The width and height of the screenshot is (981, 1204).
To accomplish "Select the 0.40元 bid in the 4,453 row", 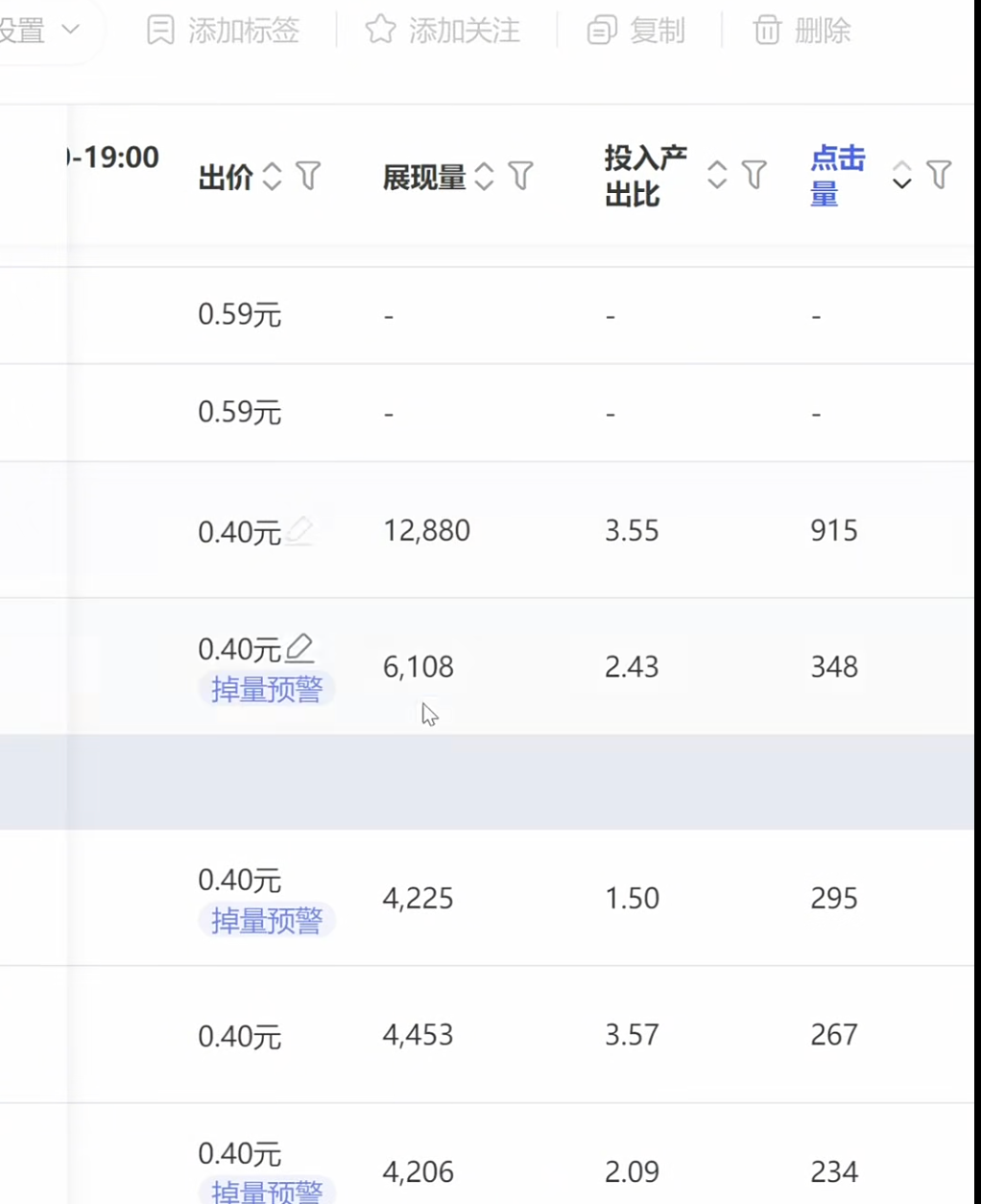I will point(240,1037).
